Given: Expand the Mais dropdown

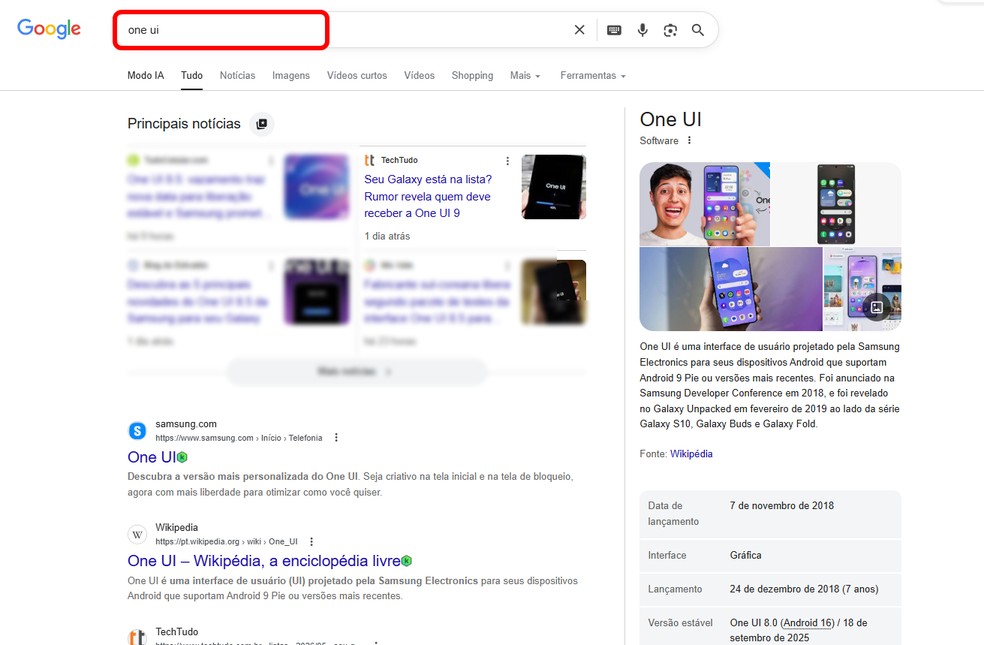Looking at the screenshot, I should (525, 75).
